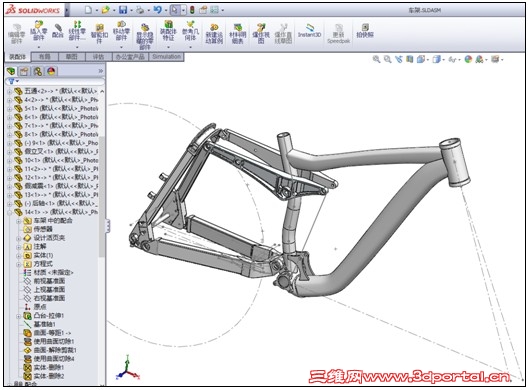Open the tree filter funnel dropdown
529x390 pixels.
click(13, 81)
